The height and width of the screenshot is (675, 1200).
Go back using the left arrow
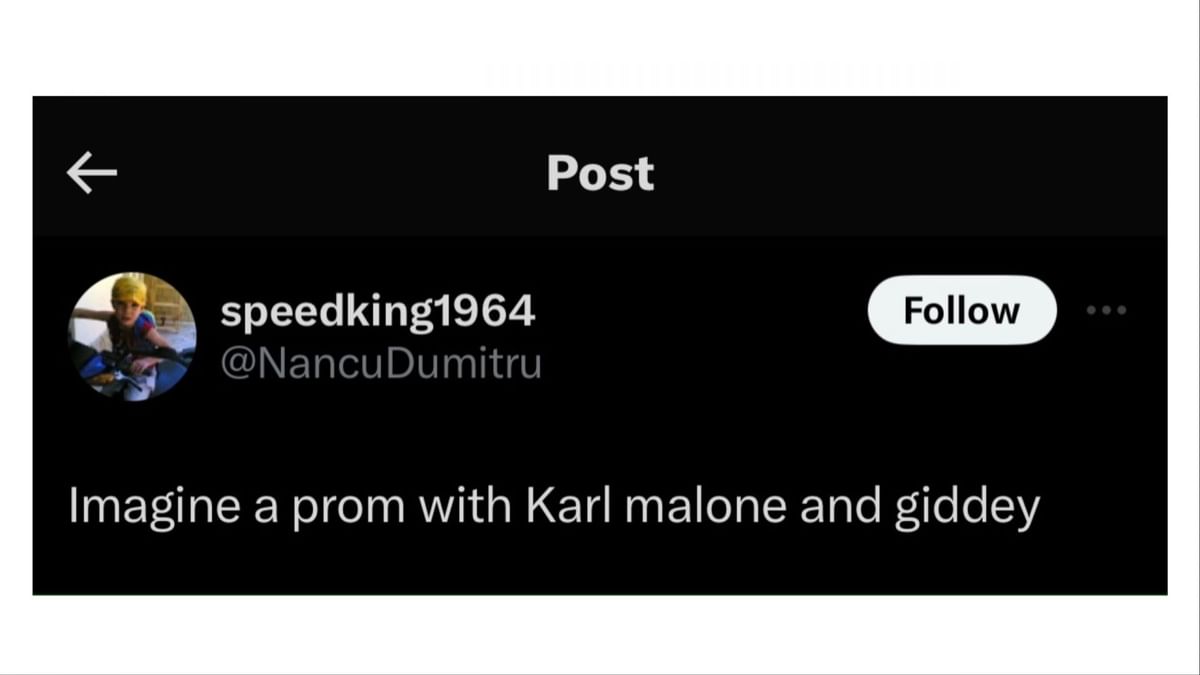point(92,174)
